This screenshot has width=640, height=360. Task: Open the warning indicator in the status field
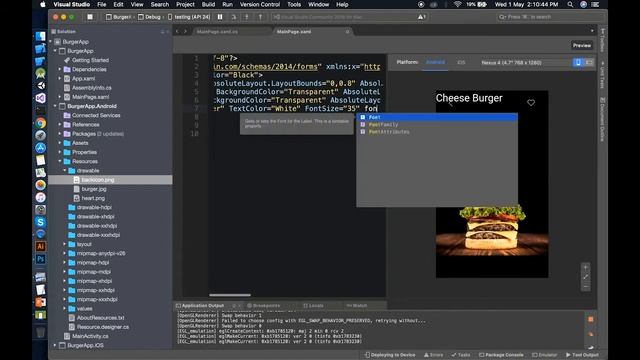(x=422, y=17)
